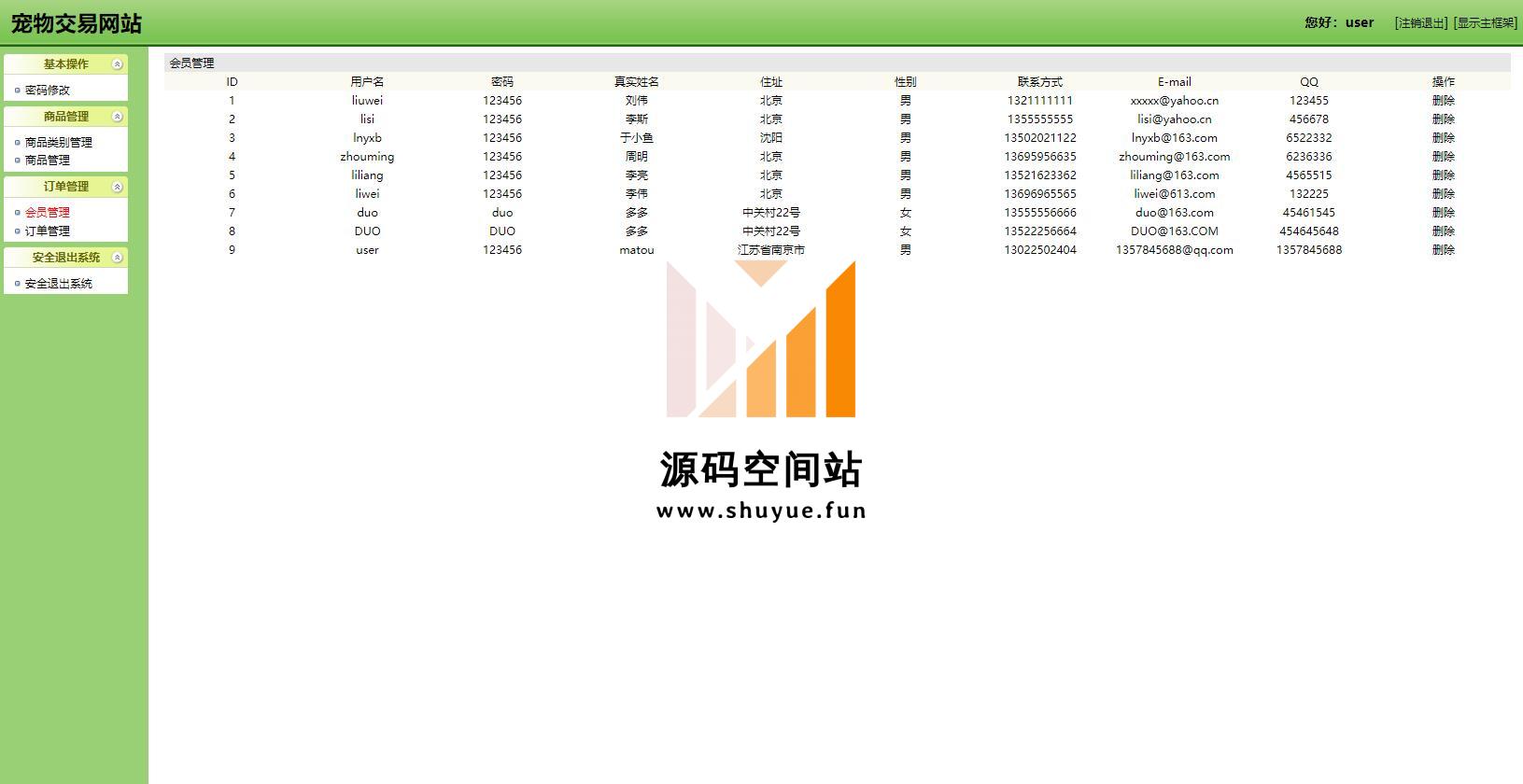Viewport: 1523px width, 784px height.
Task: Delete the lowercase duo member
Action: (x=1444, y=213)
